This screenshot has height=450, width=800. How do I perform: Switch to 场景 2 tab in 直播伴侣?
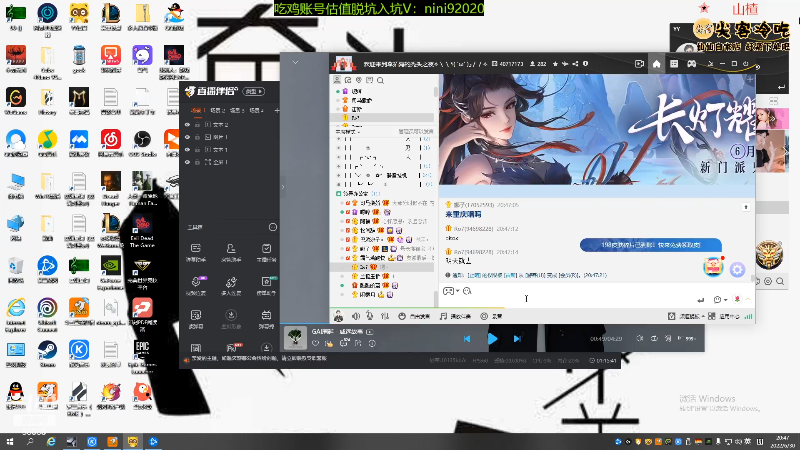217,110
